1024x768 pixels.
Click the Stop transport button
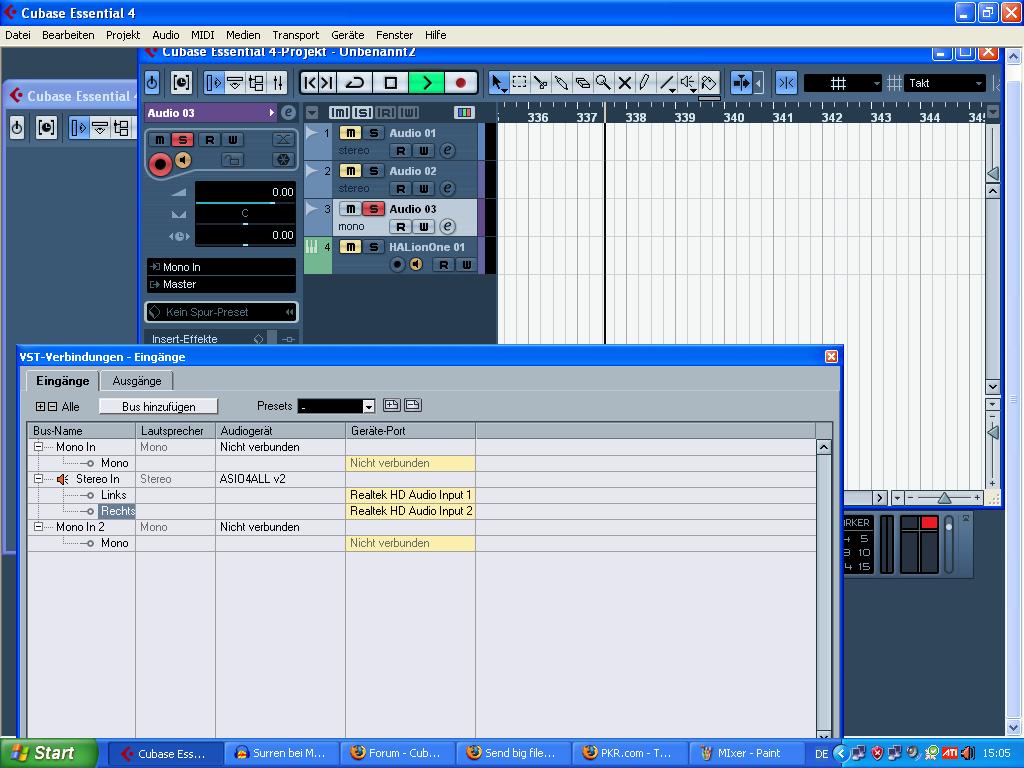391,83
